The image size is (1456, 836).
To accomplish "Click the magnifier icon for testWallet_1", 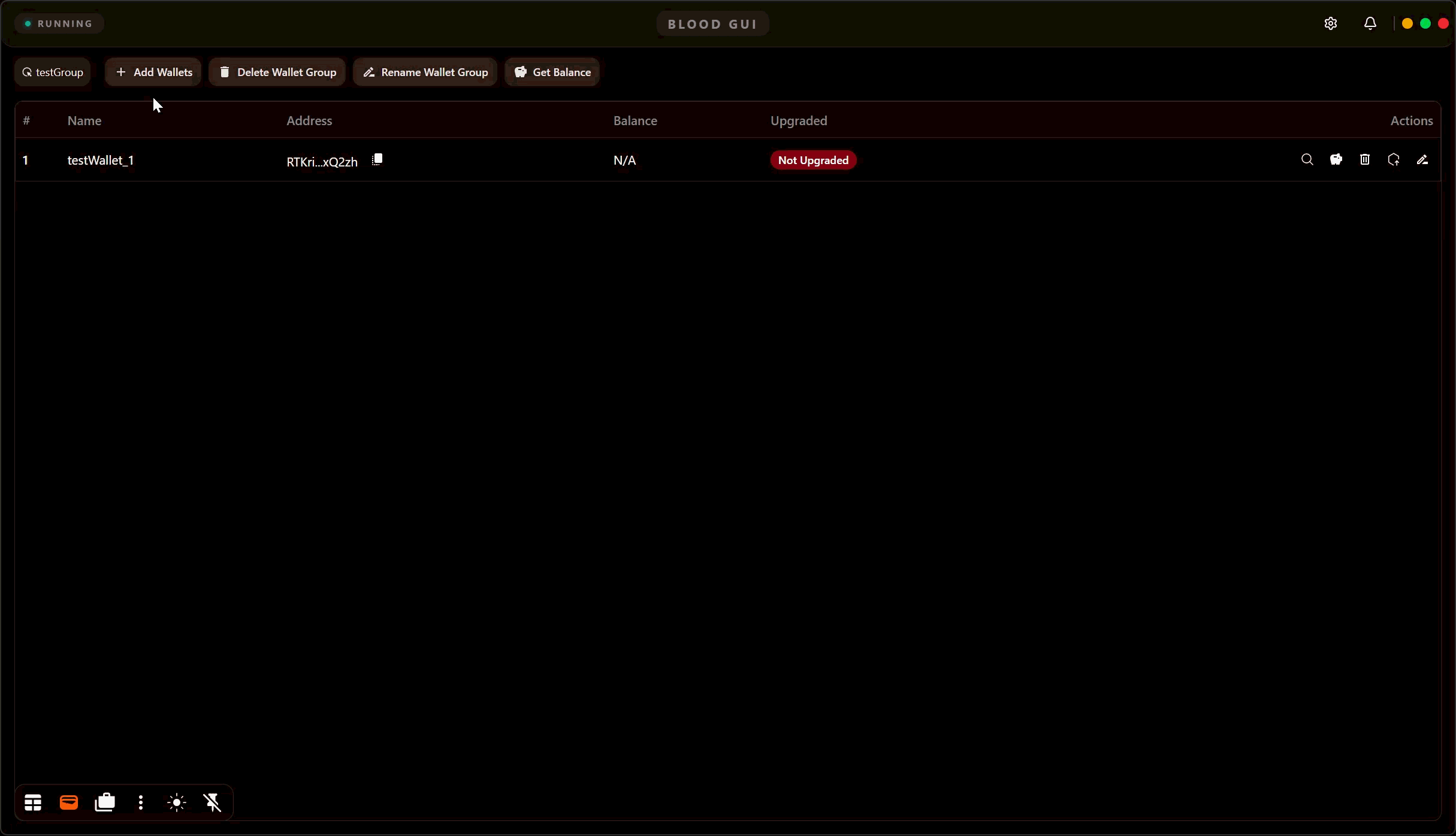I will (x=1307, y=160).
